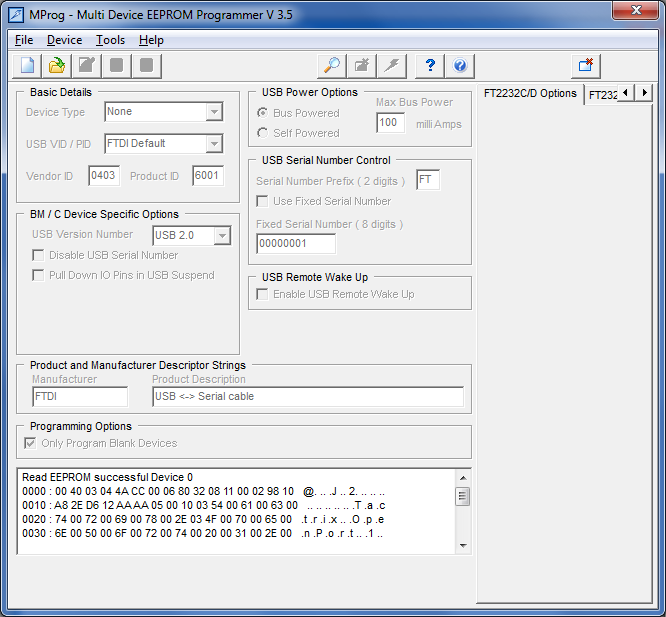The image size is (666, 617).
Task: Switch to the FT2232C/D Options tab
Action: [x=530, y=93]
